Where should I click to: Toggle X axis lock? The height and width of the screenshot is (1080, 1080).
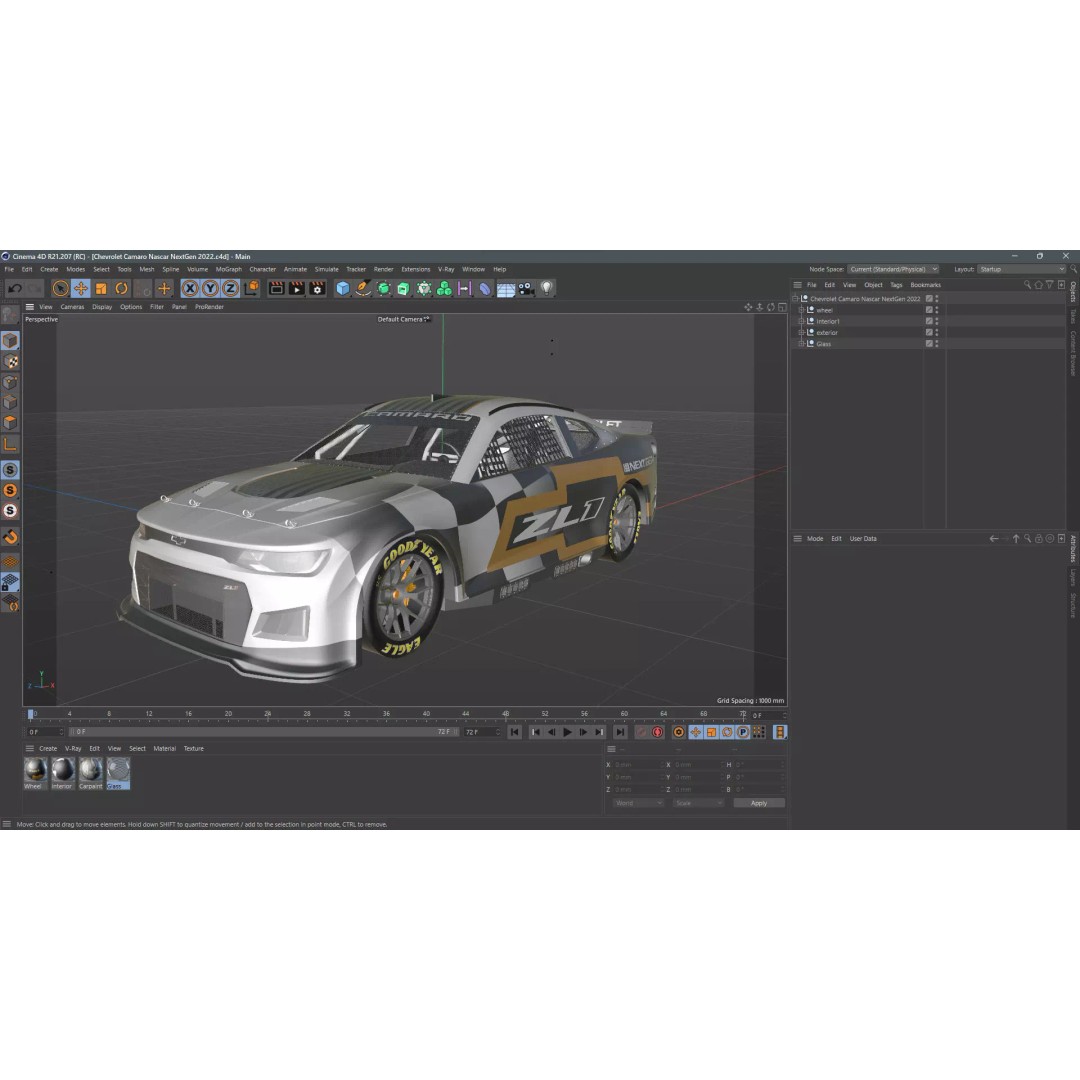(x=190, y=289)
